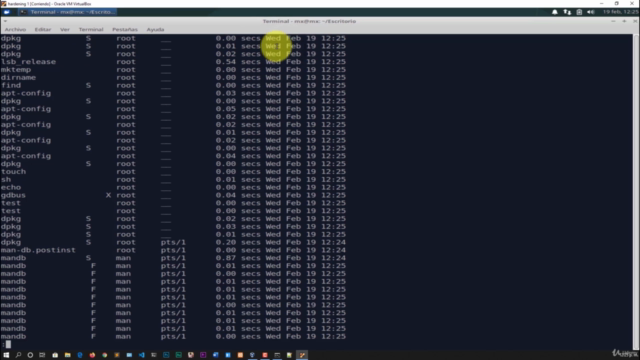Click the panel clock showing 19 feb, 12:25
Image resolution: width=640 pixels, height=360 pixels.
click(621, 12)
